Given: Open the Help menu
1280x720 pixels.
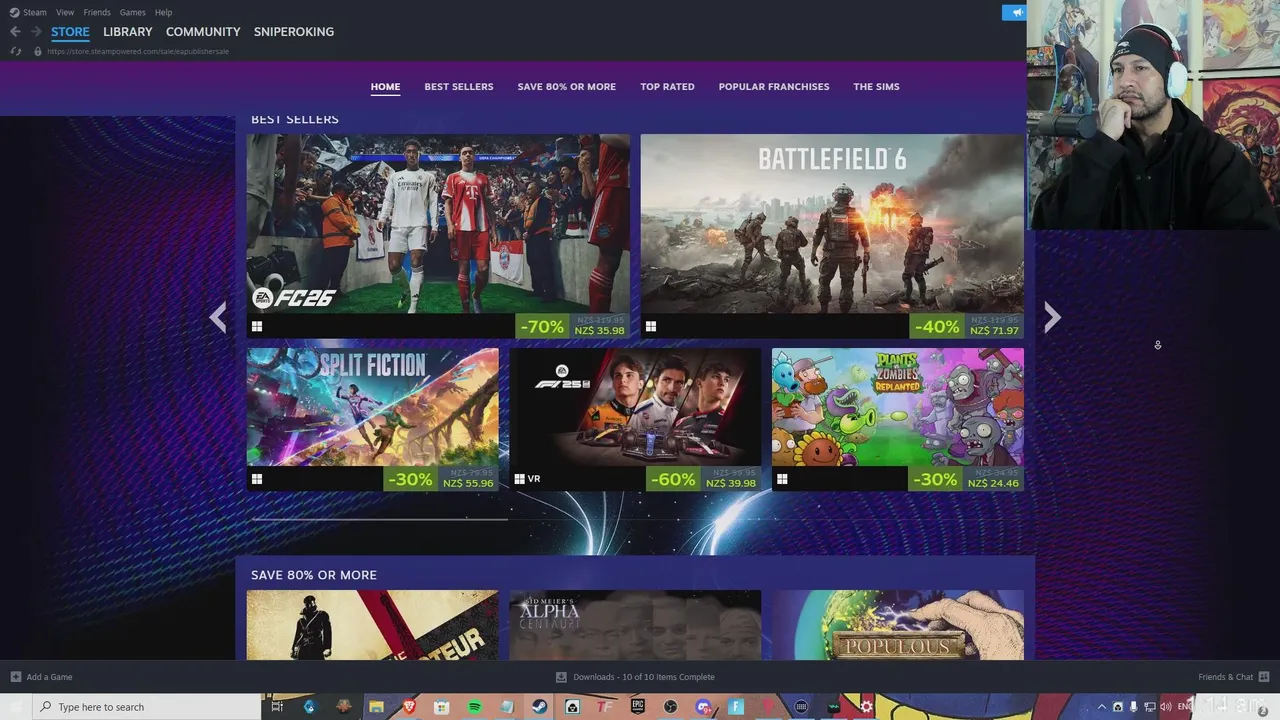Looking at the screenshot, I should pyautogui.click(x=164, y=12).
